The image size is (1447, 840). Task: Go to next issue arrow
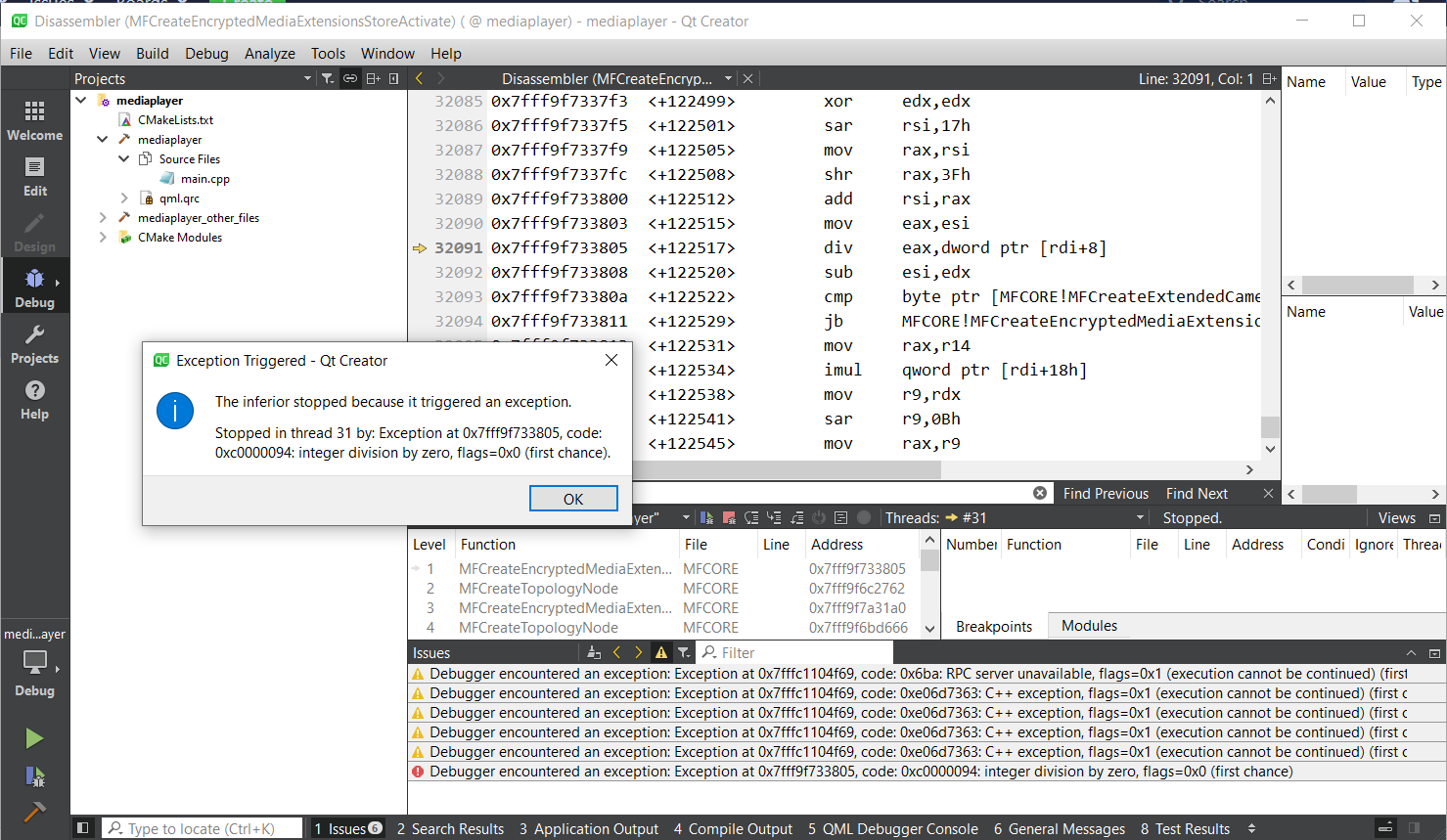click(639, 652)
